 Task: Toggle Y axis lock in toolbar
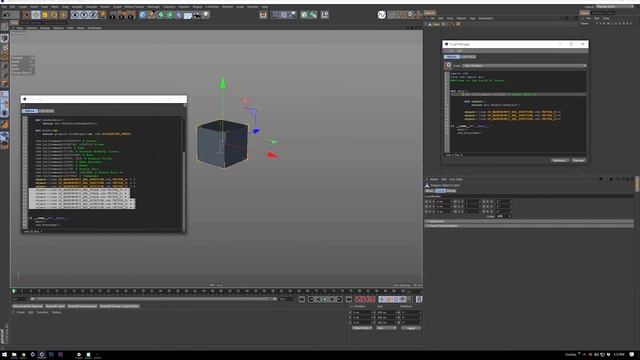pos(84,15)
